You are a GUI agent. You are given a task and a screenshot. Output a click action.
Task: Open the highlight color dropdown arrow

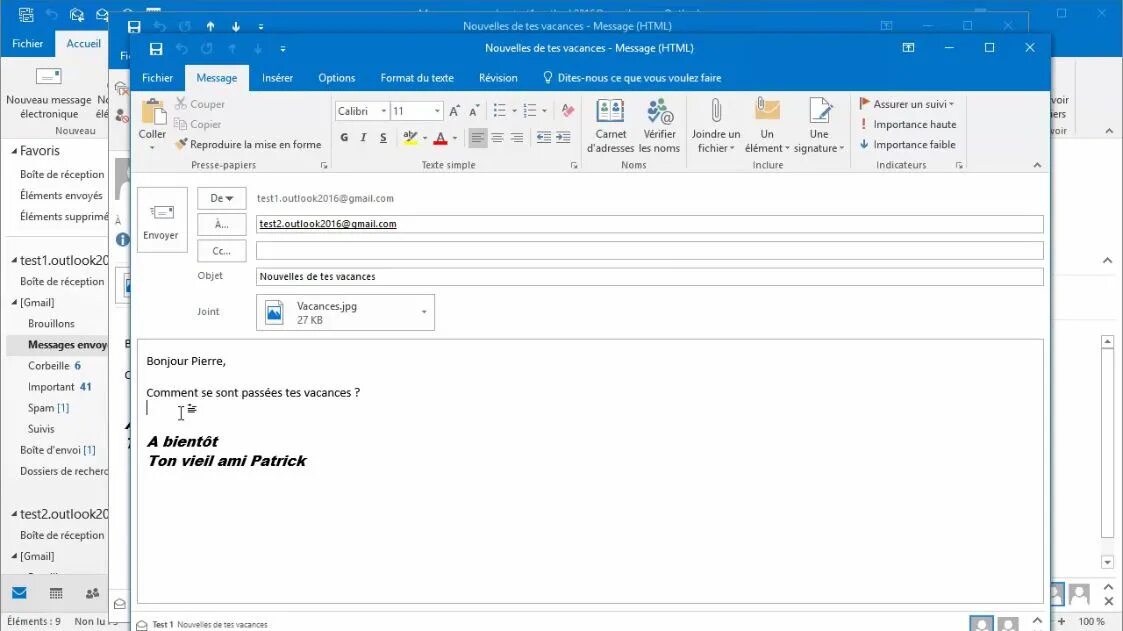425,138
